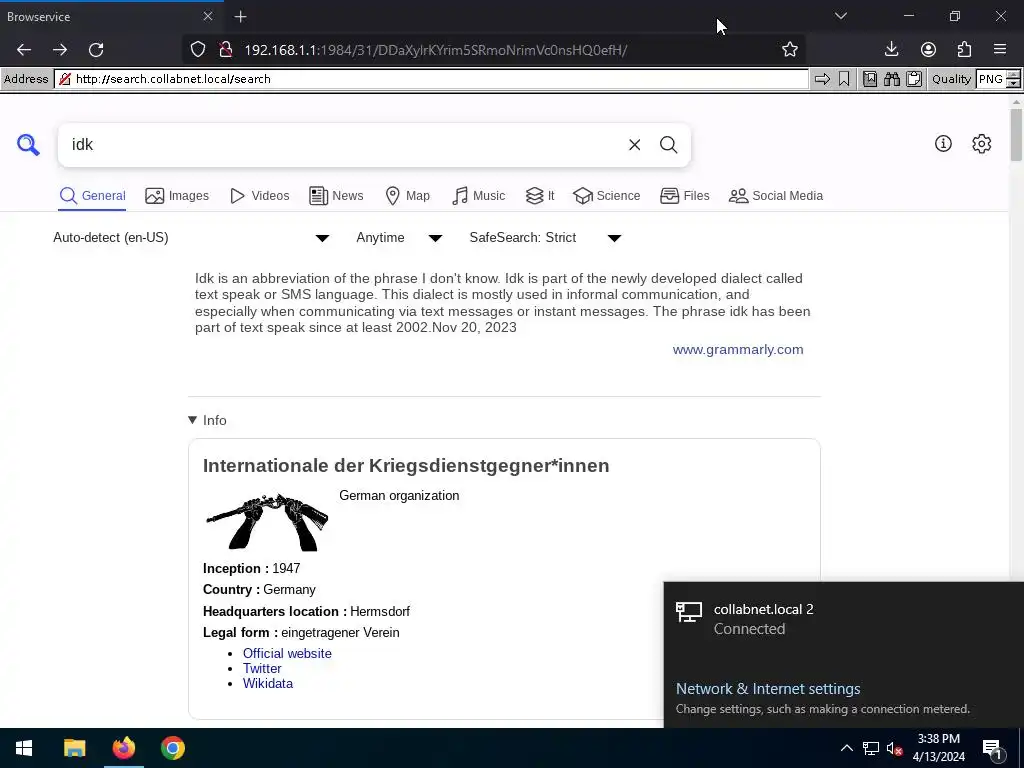1024x768 pixels.
Task: Switch to the Map category
Action: (x=408, y=196)
